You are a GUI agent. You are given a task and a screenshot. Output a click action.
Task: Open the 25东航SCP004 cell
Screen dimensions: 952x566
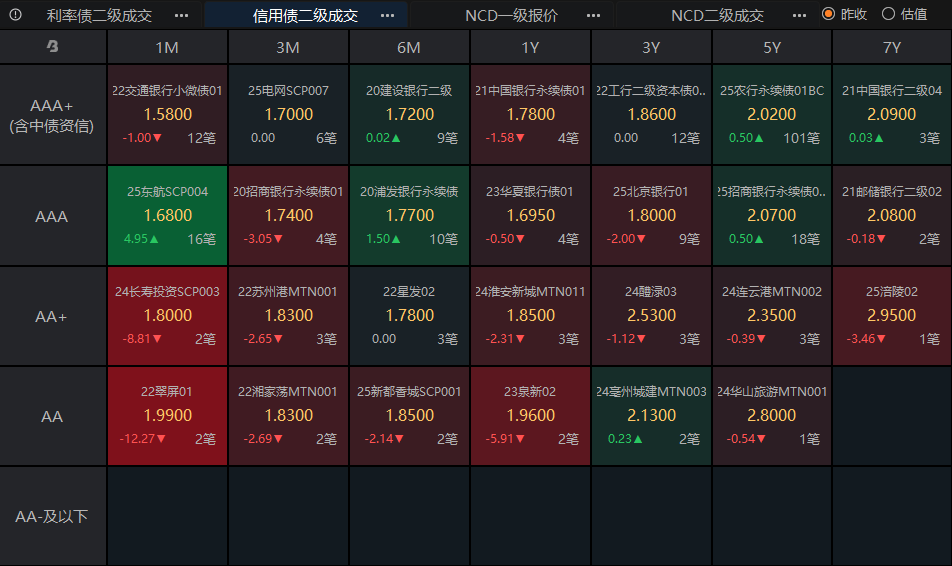click(x=168, y=216)
